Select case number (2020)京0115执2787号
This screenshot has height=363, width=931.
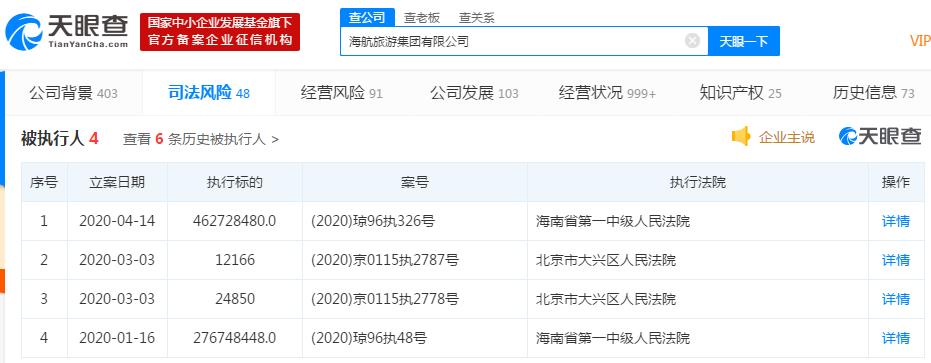384,260
